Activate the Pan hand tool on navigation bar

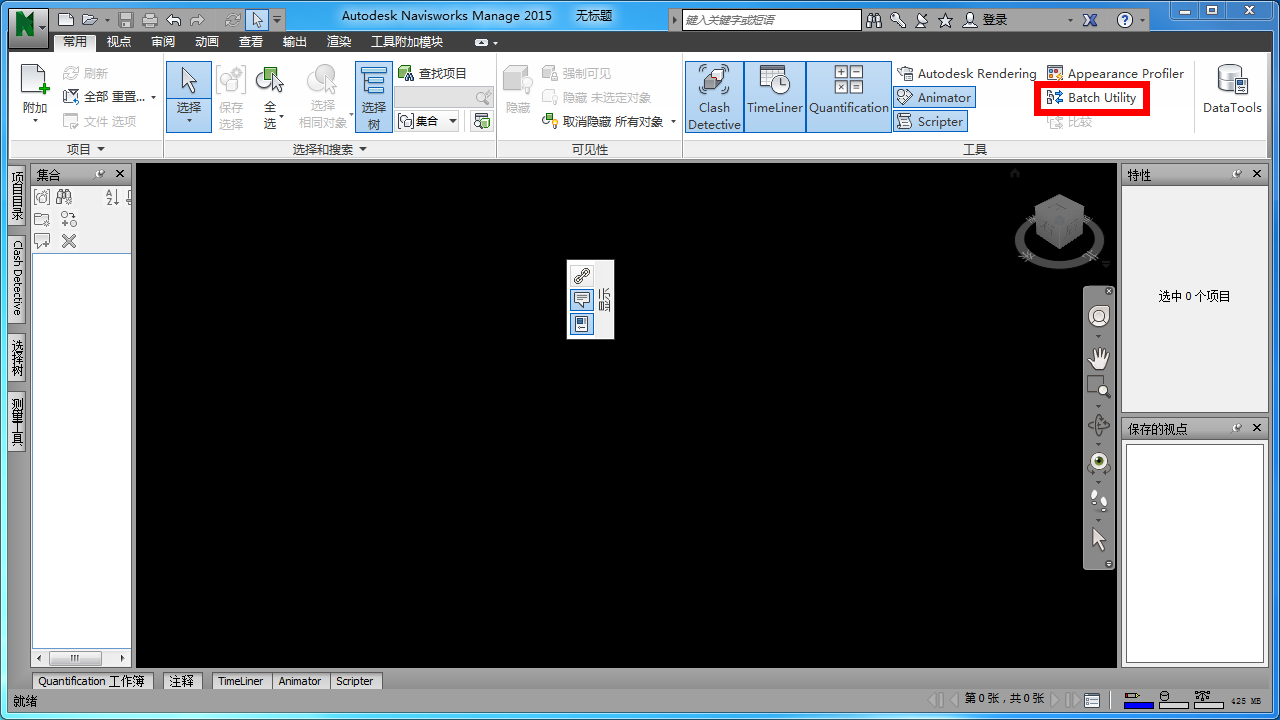coord(1099,358)
